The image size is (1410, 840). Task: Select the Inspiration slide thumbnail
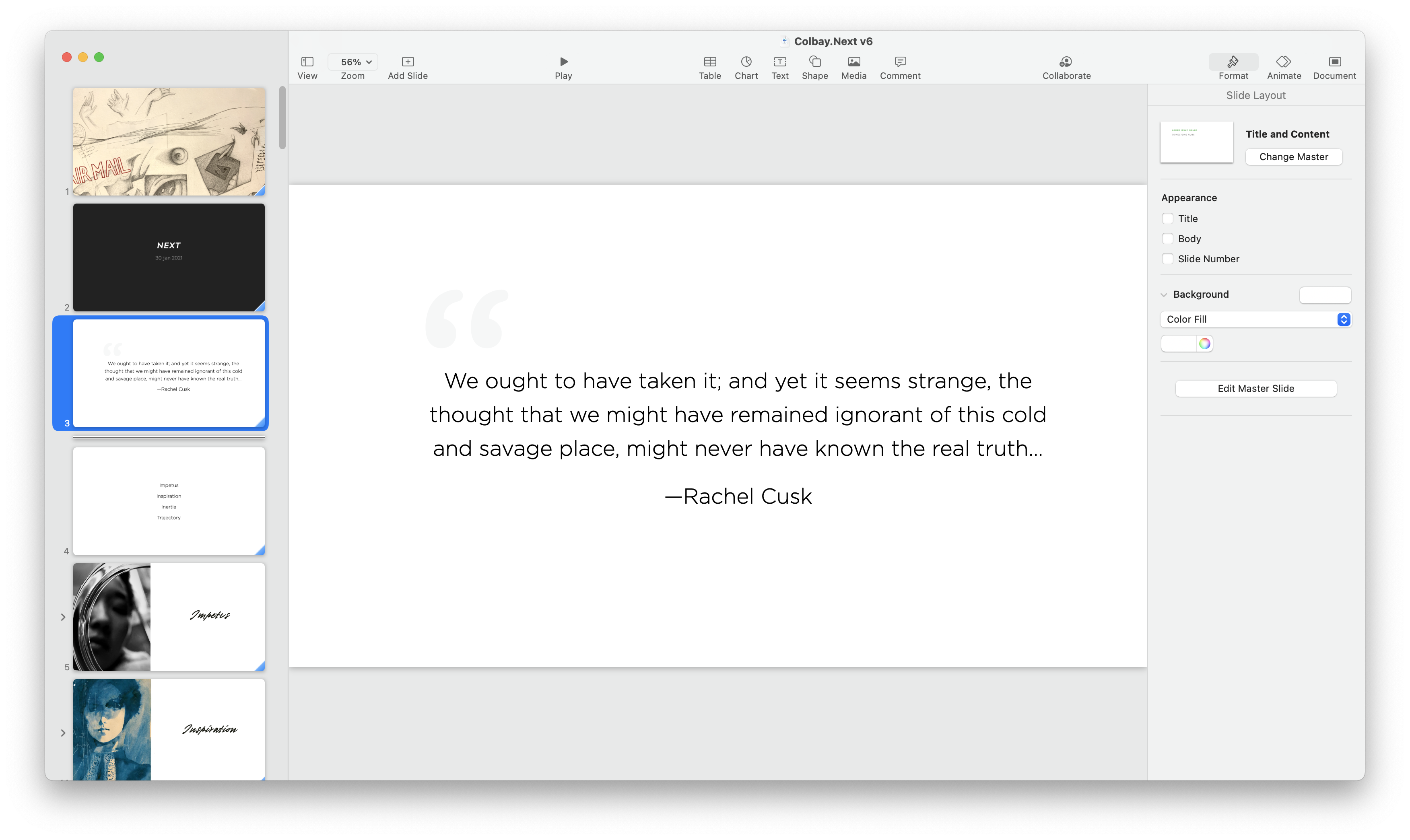[x=169, y=730]
